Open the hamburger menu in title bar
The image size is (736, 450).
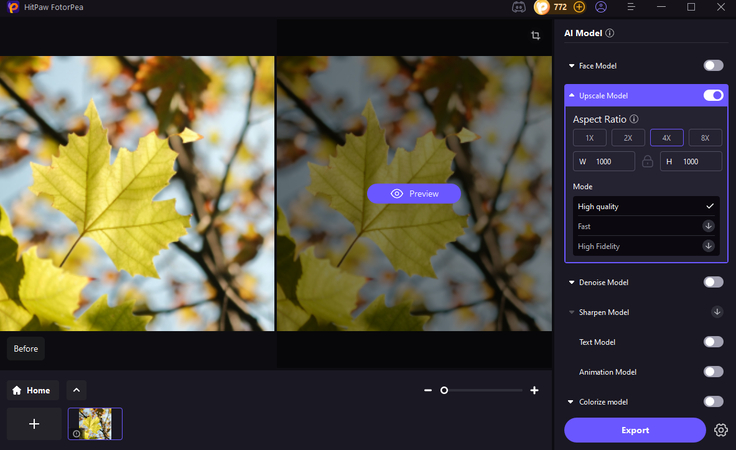pos(633,7)
